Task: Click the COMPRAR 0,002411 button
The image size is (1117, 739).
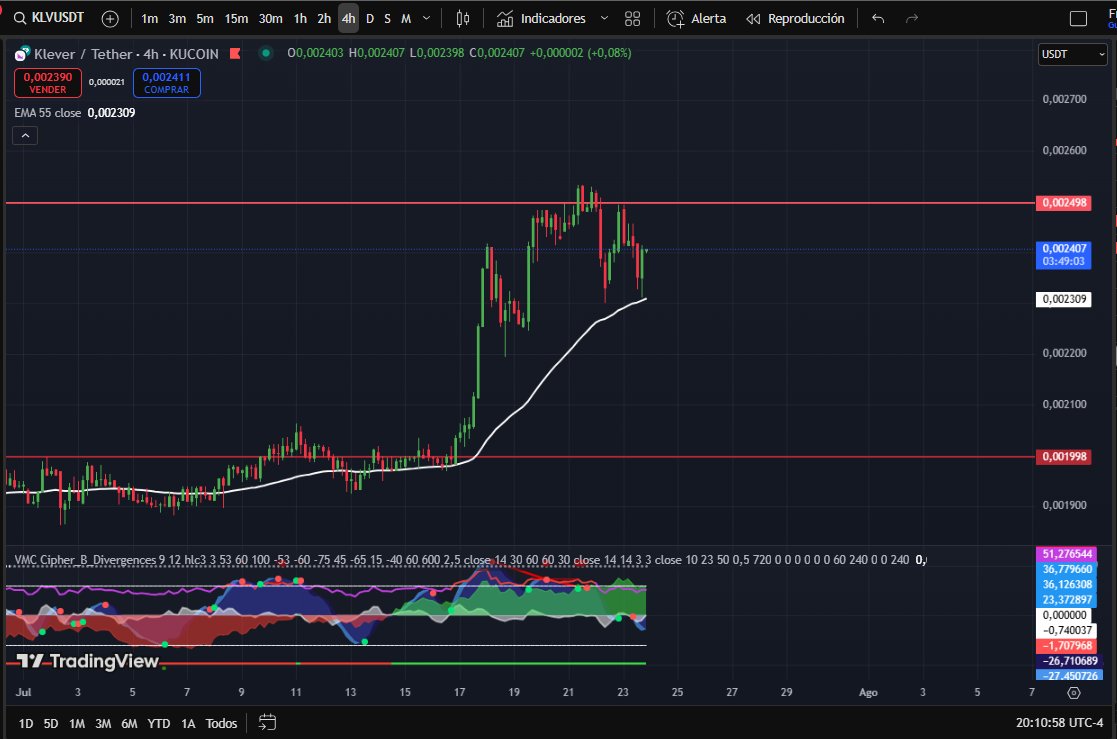Action: (167, 83)
